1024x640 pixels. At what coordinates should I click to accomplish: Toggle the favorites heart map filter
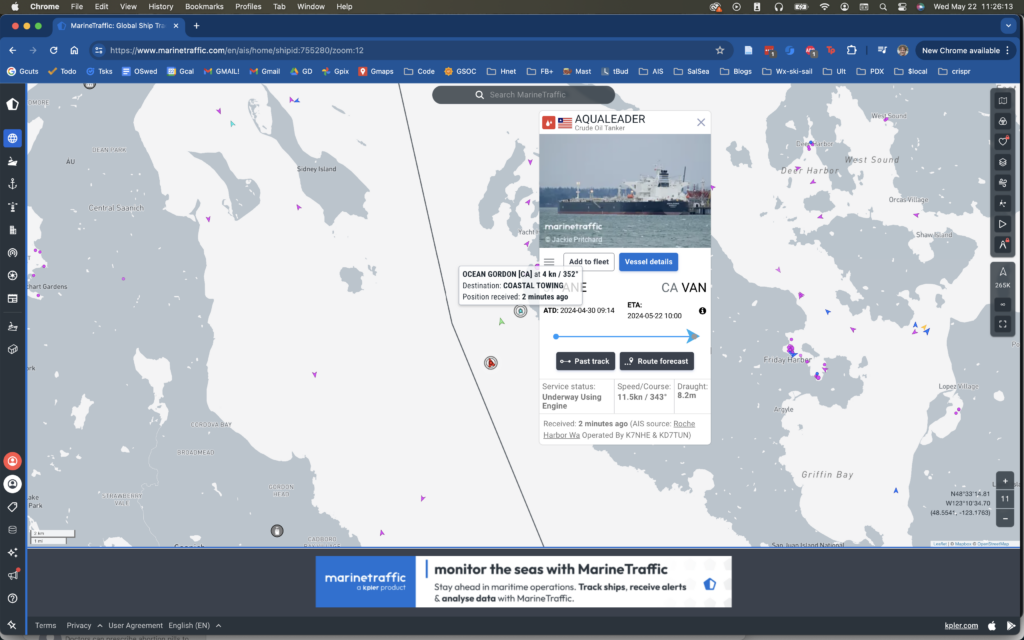coord(1002,142)
